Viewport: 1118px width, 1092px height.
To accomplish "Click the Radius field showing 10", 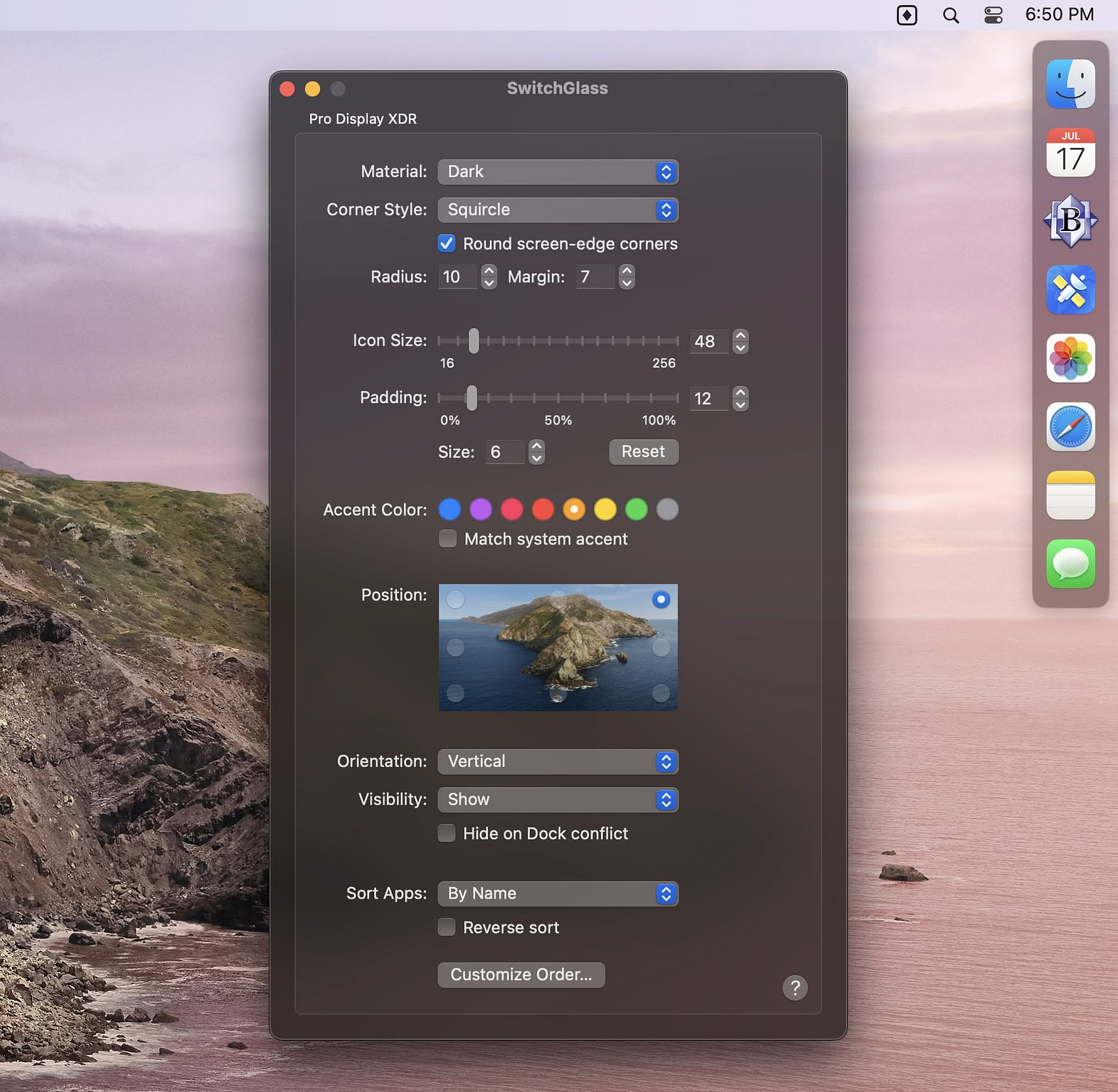I will pos(457,277).
